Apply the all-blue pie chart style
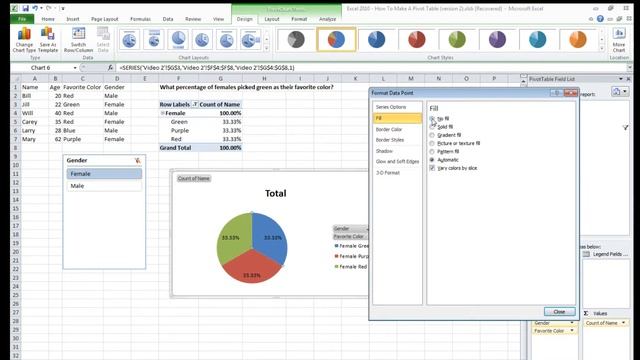640x360 pixels. (376, 40)
